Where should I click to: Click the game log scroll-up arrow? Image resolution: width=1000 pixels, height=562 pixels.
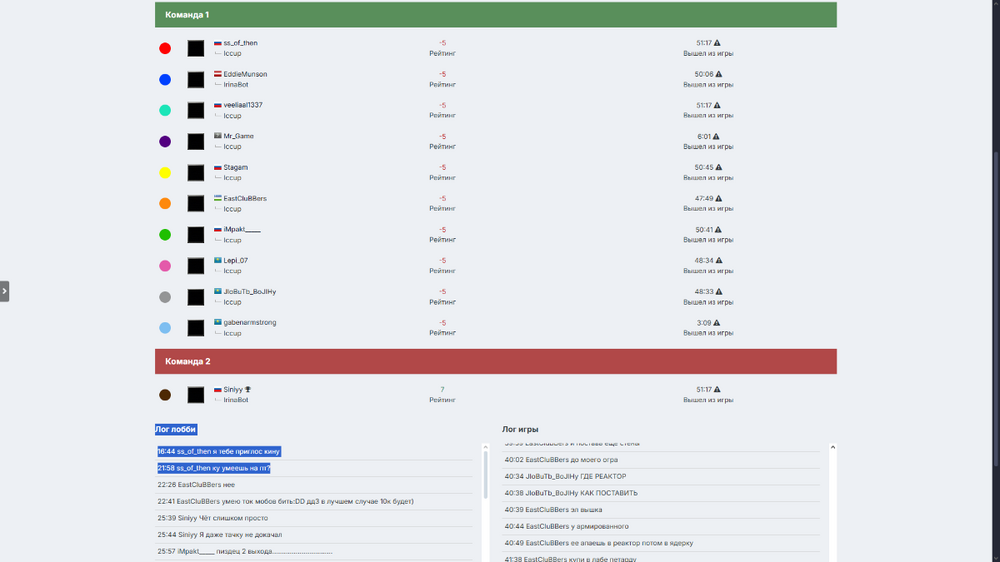click(x=832, y=447)
